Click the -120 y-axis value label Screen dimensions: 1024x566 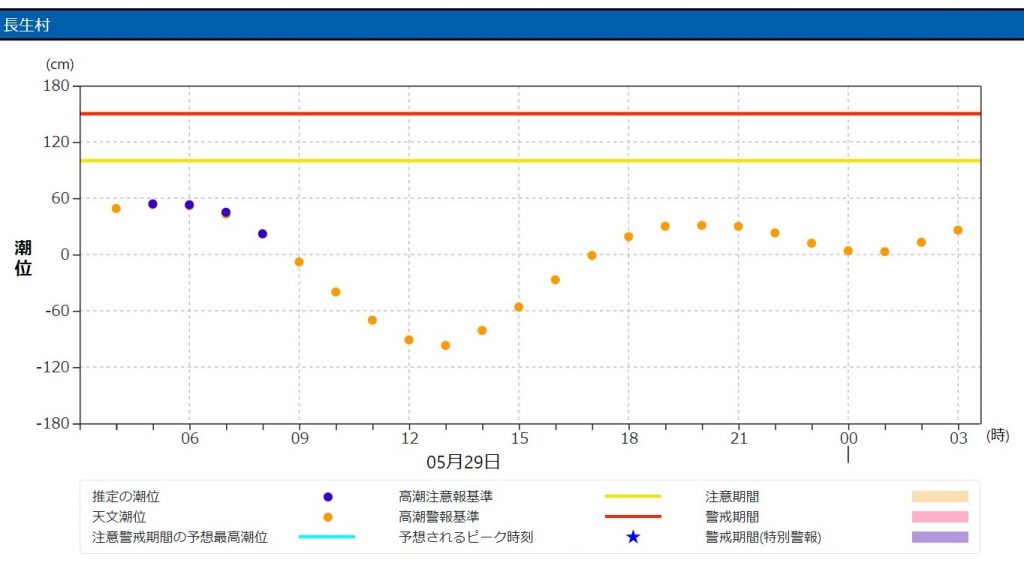53,367
